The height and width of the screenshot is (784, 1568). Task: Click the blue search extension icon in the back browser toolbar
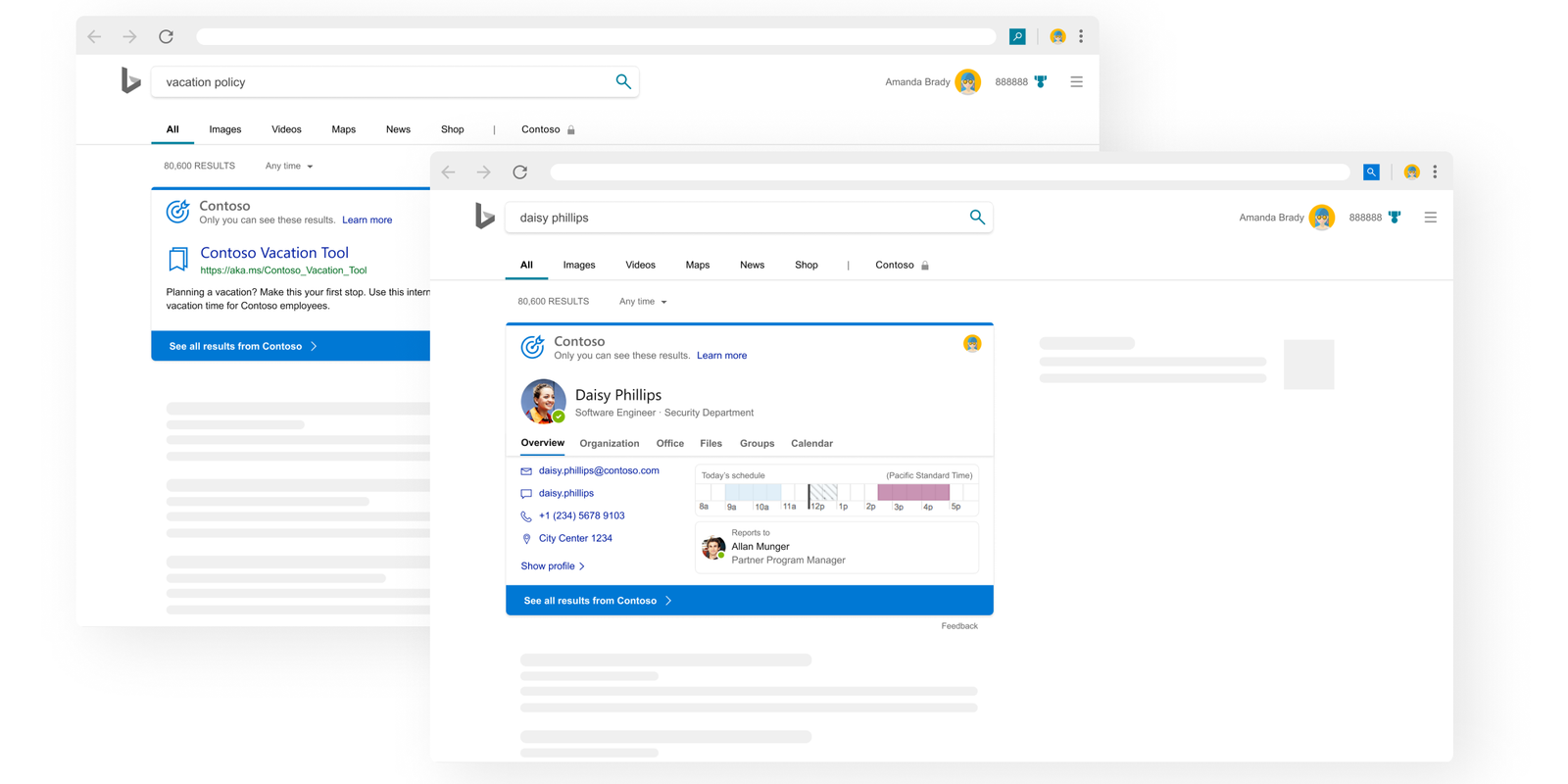(1017, 36)
